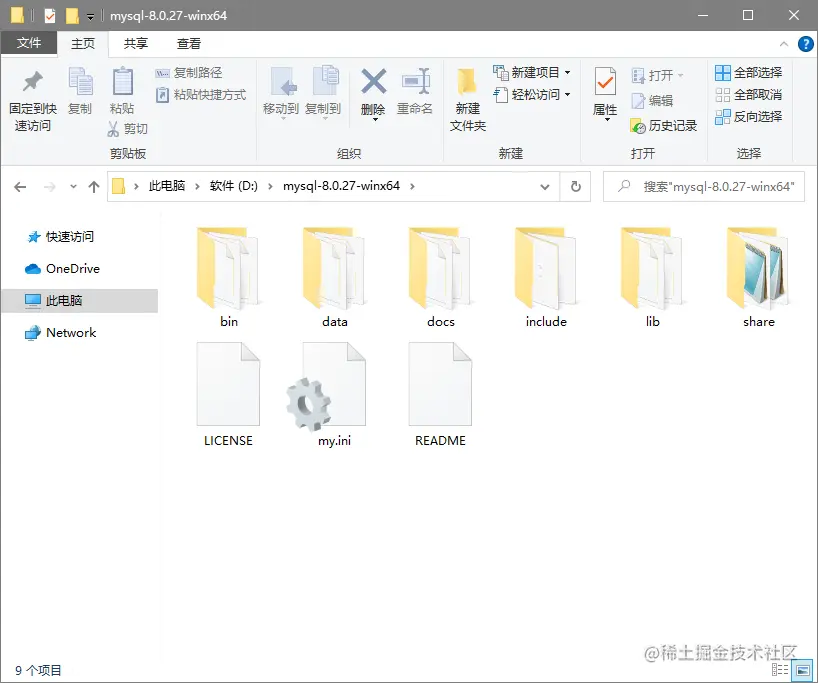818x683 pixels.
Task: Select the share folder
Action: point(758,278)
